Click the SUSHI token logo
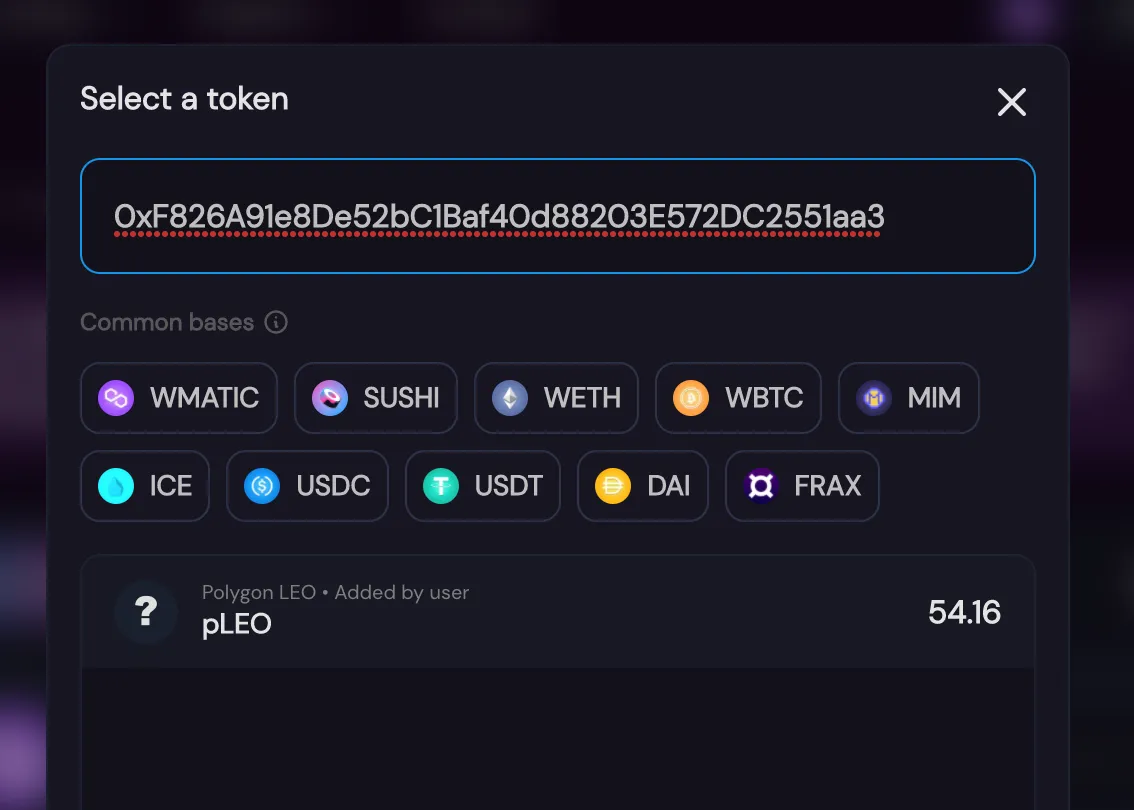The width and height of the screenshot is (1134, 810). click(x=330, y=398)
